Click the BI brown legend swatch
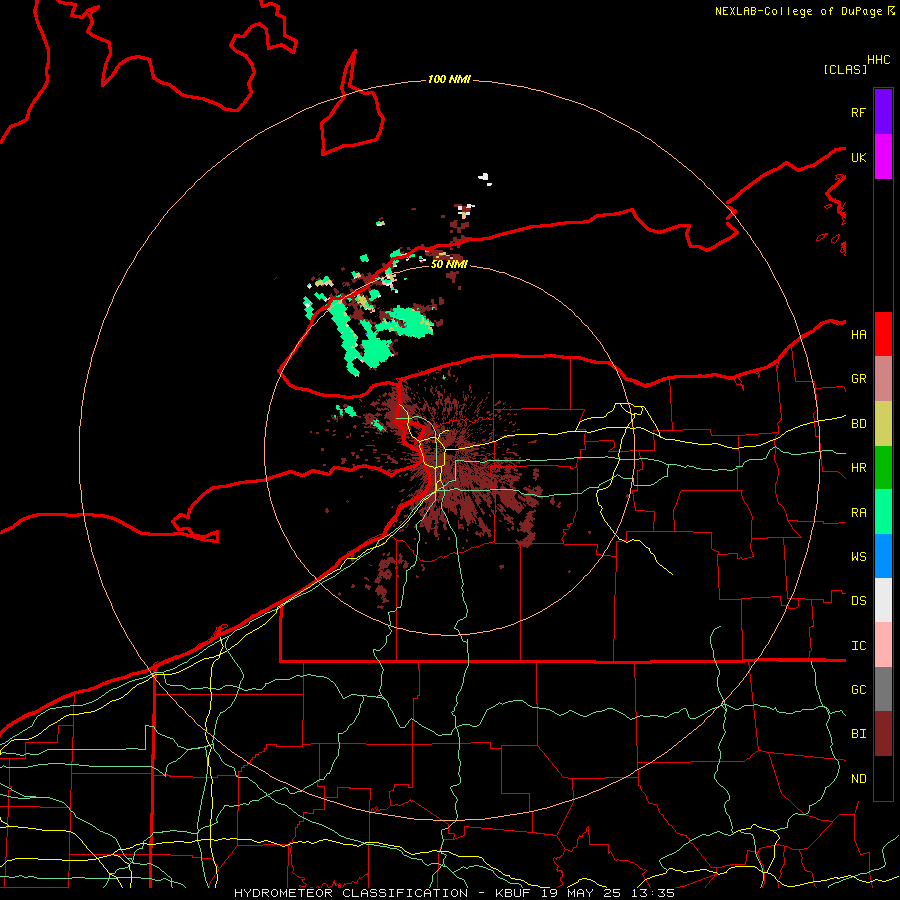 tap(883, 734)
